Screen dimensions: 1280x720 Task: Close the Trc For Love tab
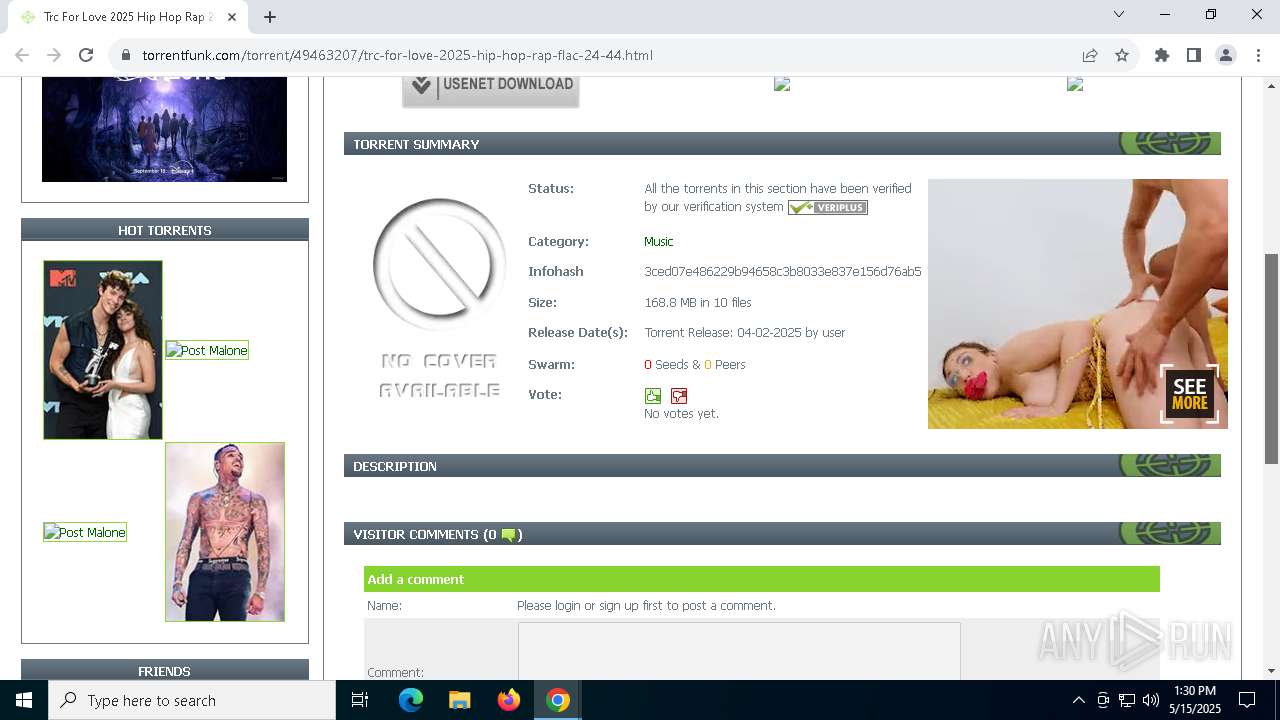(x=232, y=16)
